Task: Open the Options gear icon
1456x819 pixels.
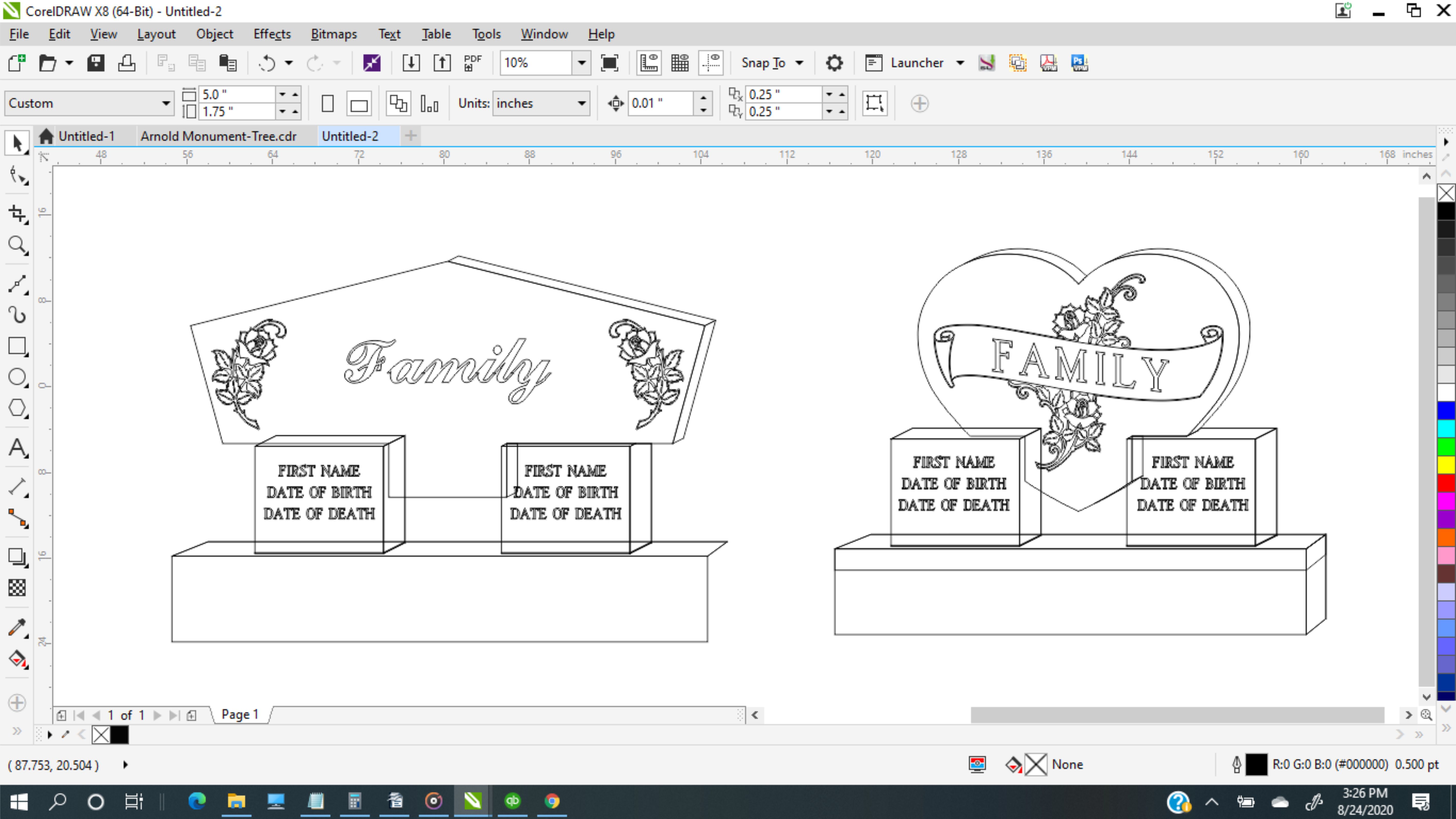Action: click(x=834, y=63)
